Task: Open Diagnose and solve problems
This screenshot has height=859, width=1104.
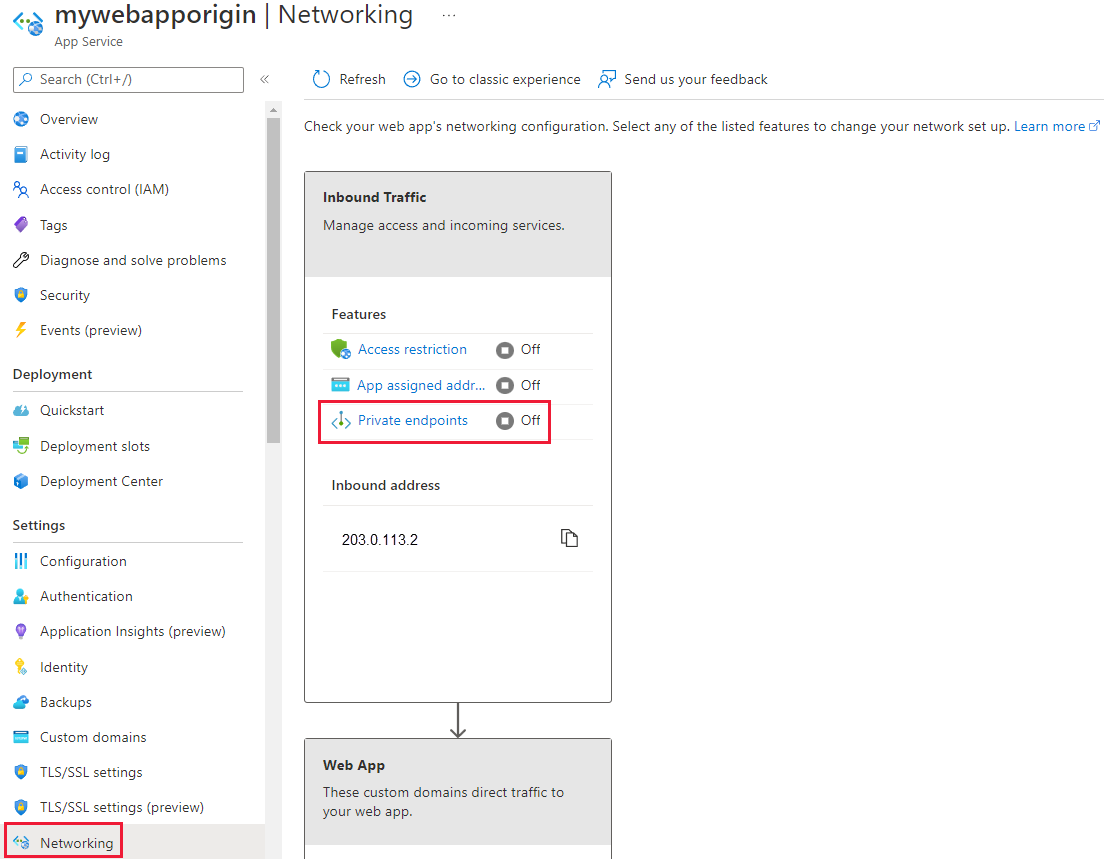Action: click(132, 259)
